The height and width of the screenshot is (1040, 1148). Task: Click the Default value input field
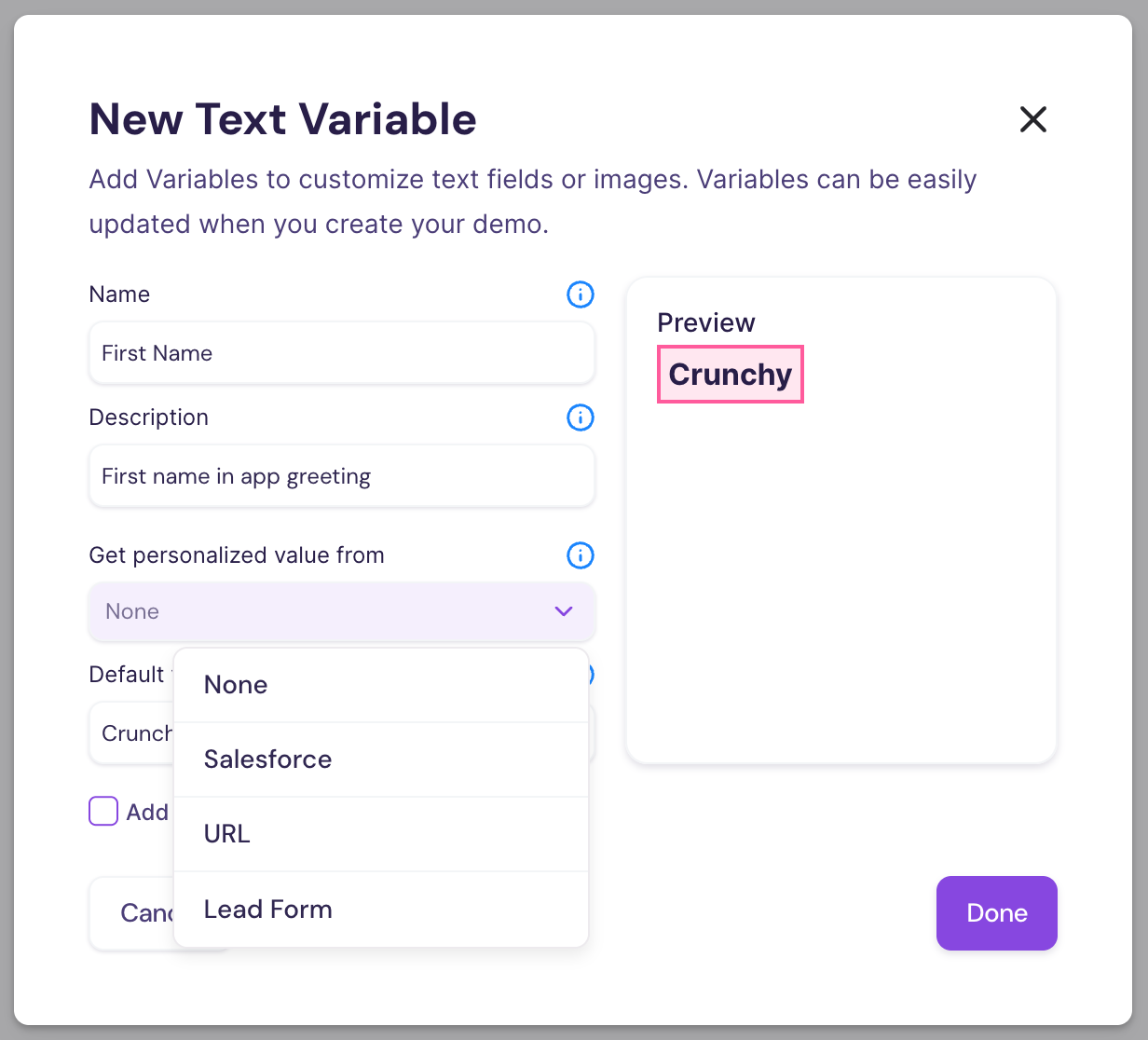[132, 733]
